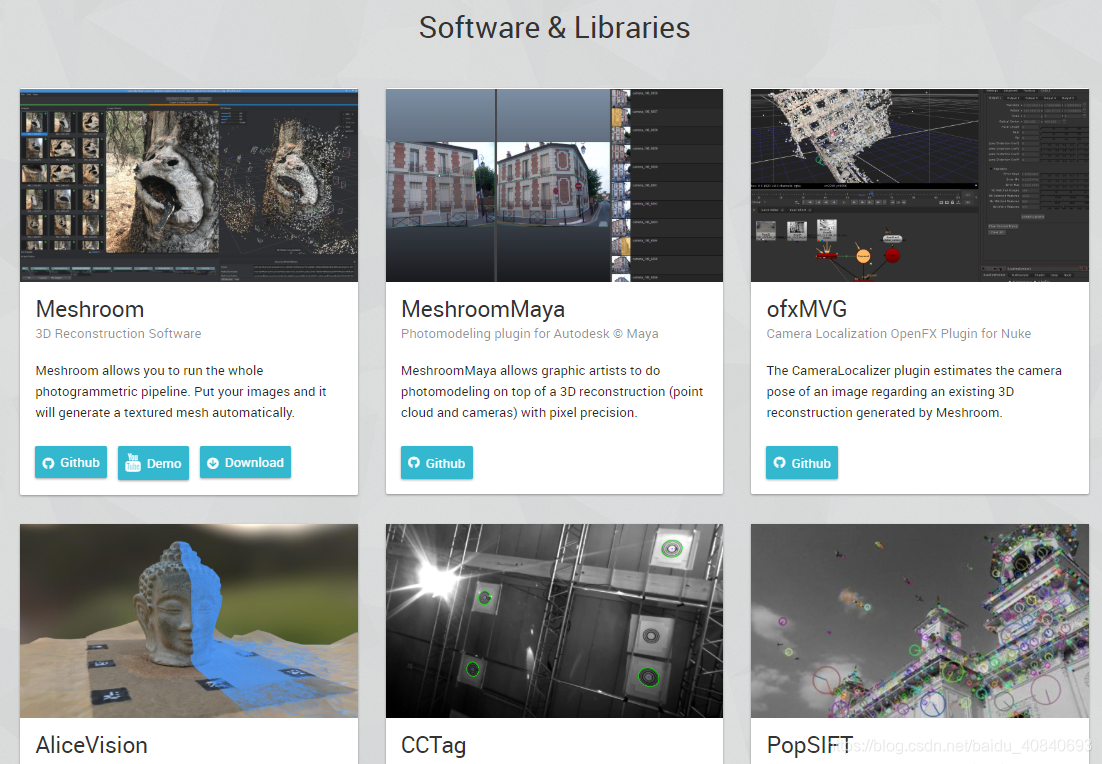1102x764 pixels.
Task: Select the AliceVision Buddha statue image
Action: click(x=189, y=620)
